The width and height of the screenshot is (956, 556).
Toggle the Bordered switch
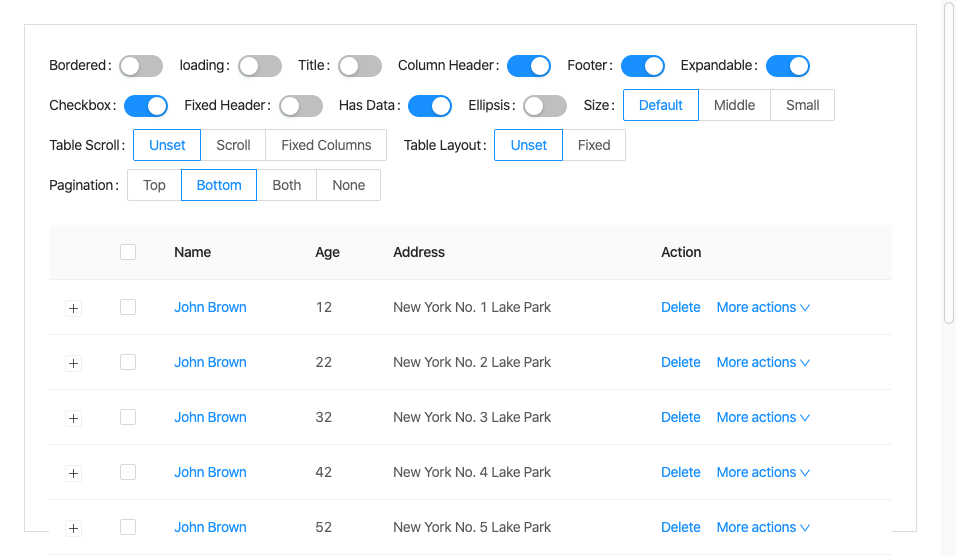[x=141, y=66]
